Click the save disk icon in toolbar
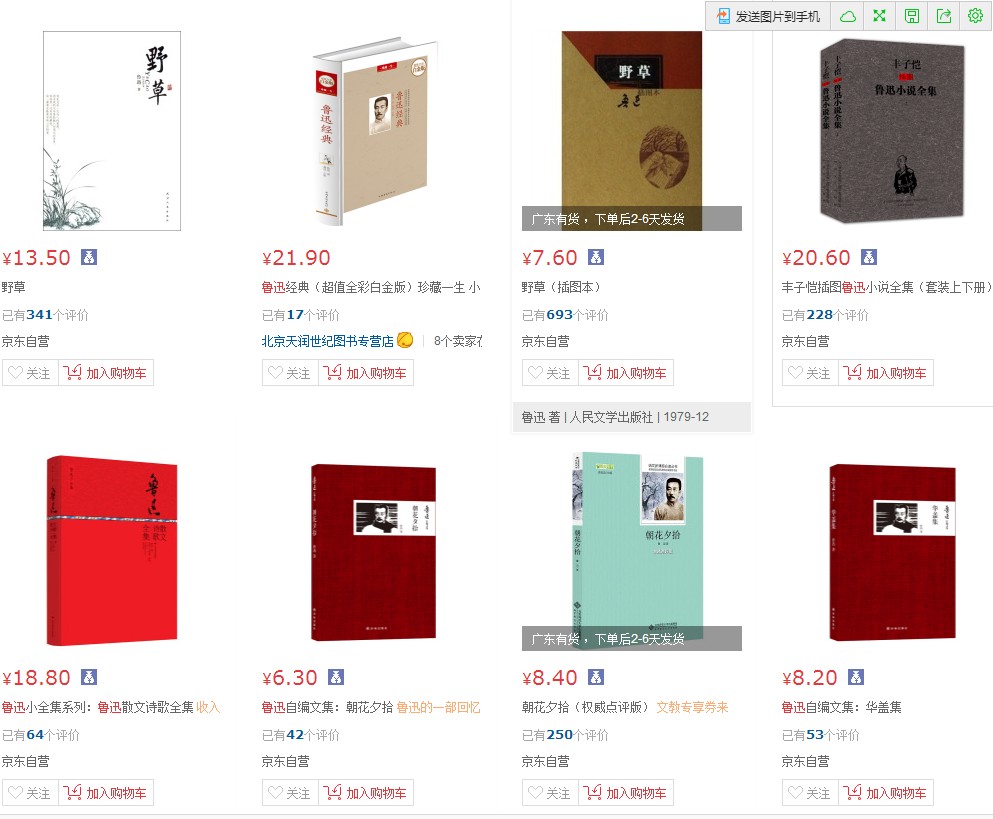 912,16
